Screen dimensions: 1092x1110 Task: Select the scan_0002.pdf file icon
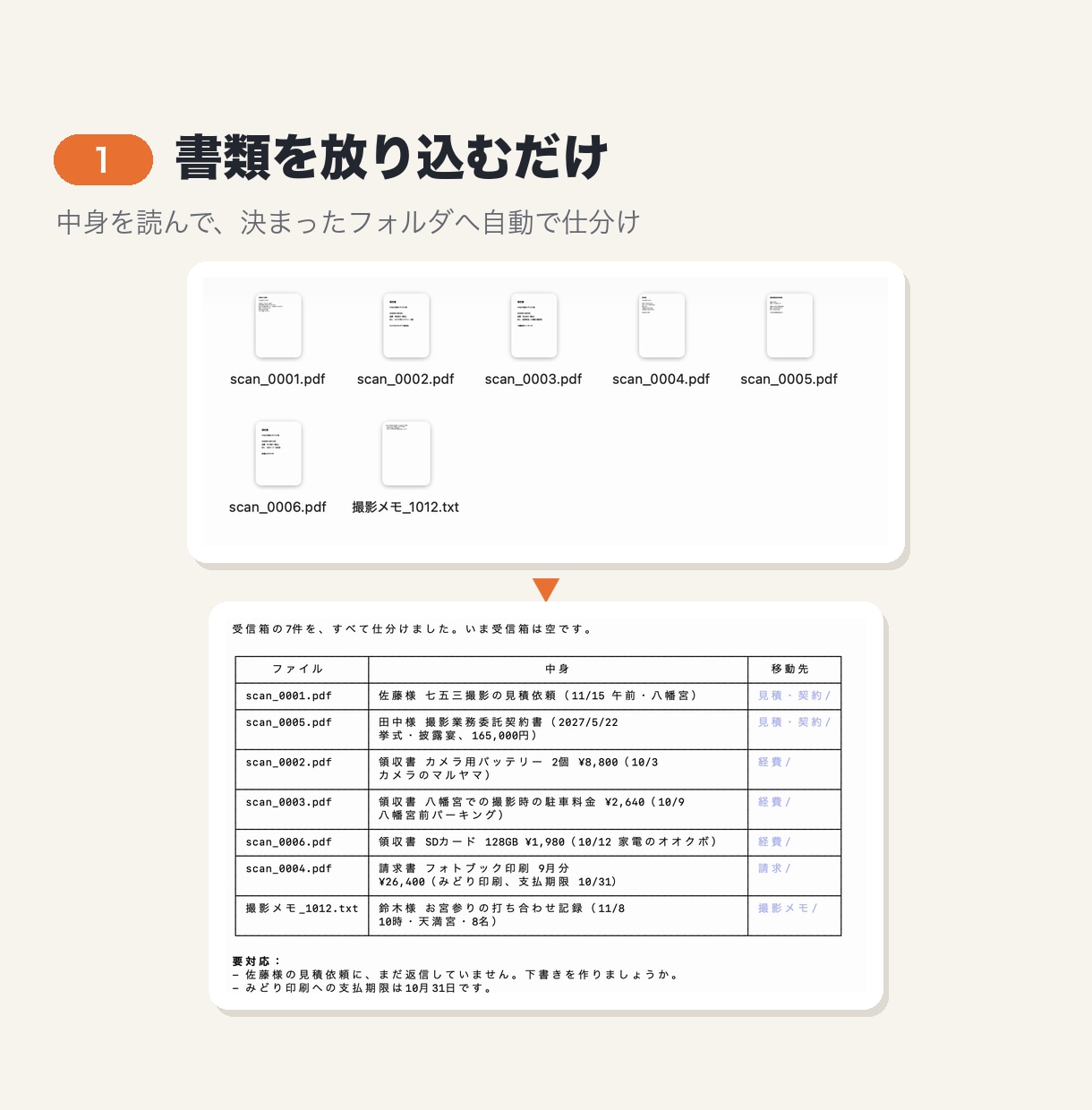(406, 326)
